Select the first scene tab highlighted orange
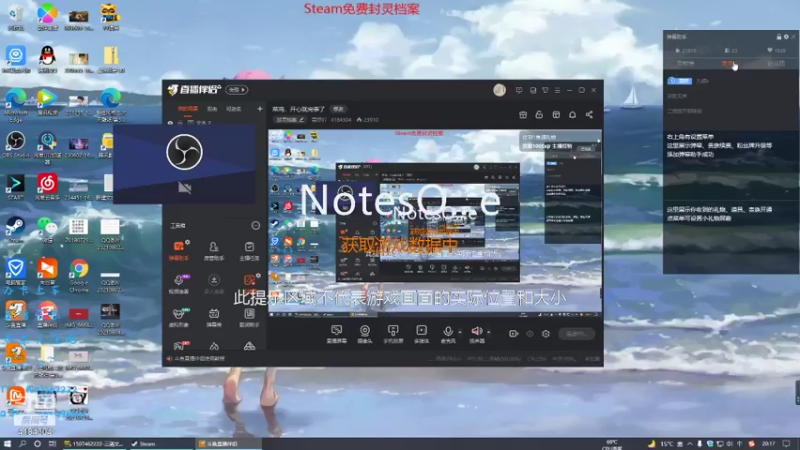Screen dimensions: 800x450 click(188, 109)
